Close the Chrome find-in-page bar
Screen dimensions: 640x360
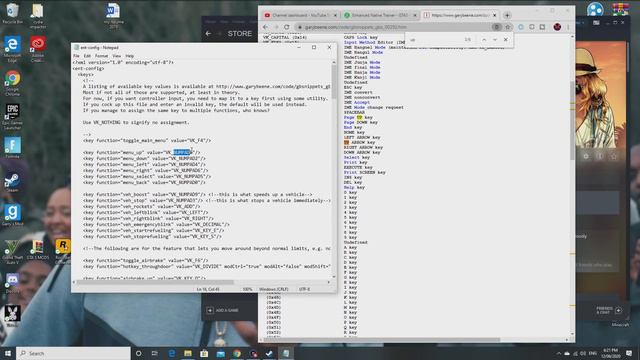tap(506, 40)
